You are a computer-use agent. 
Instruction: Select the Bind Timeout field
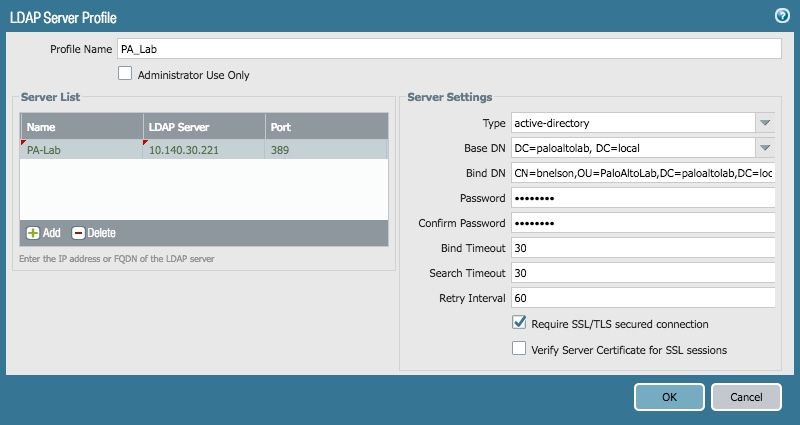tap(643, 248)
